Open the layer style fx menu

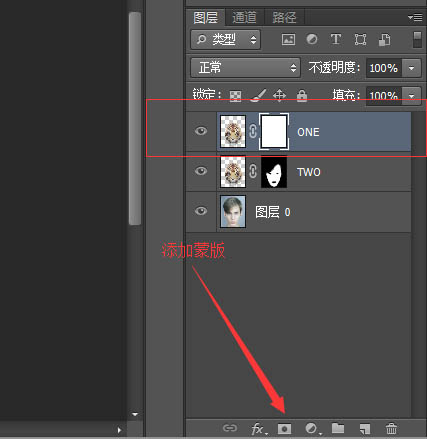(259, 429)
